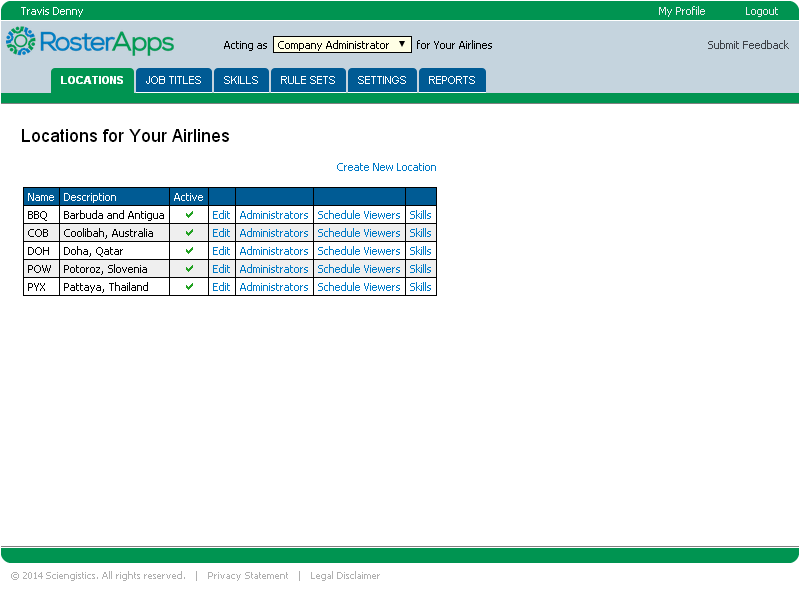View Skills for POW location

pyautogui.click(x=420, y=269)
